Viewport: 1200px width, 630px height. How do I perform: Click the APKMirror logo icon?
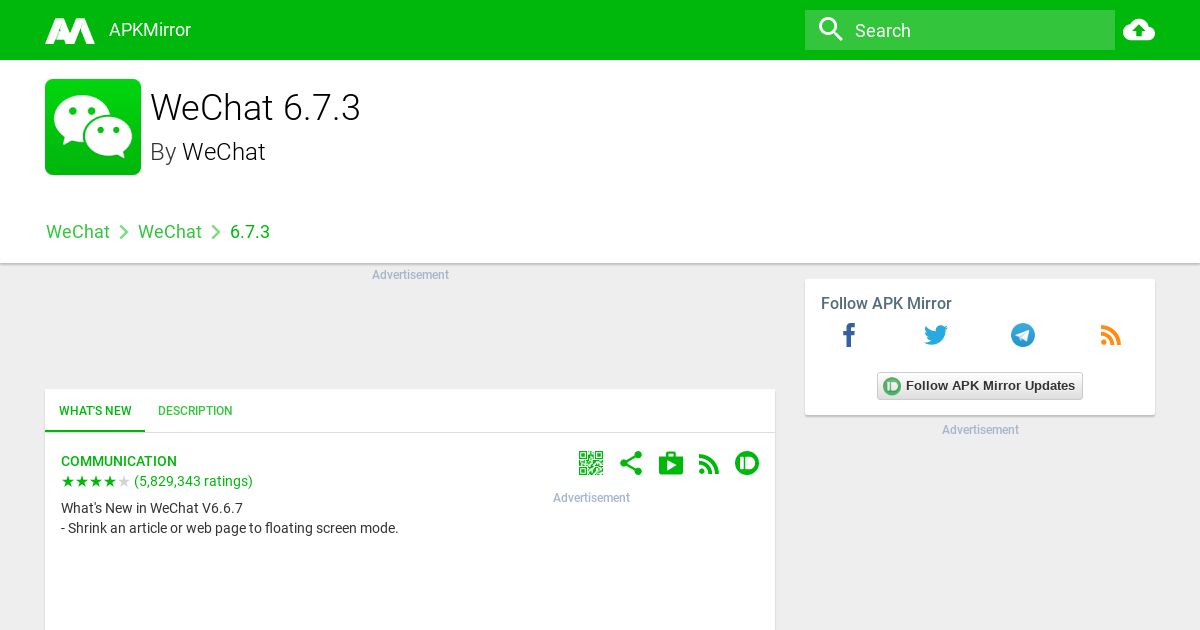pos(70,30)
